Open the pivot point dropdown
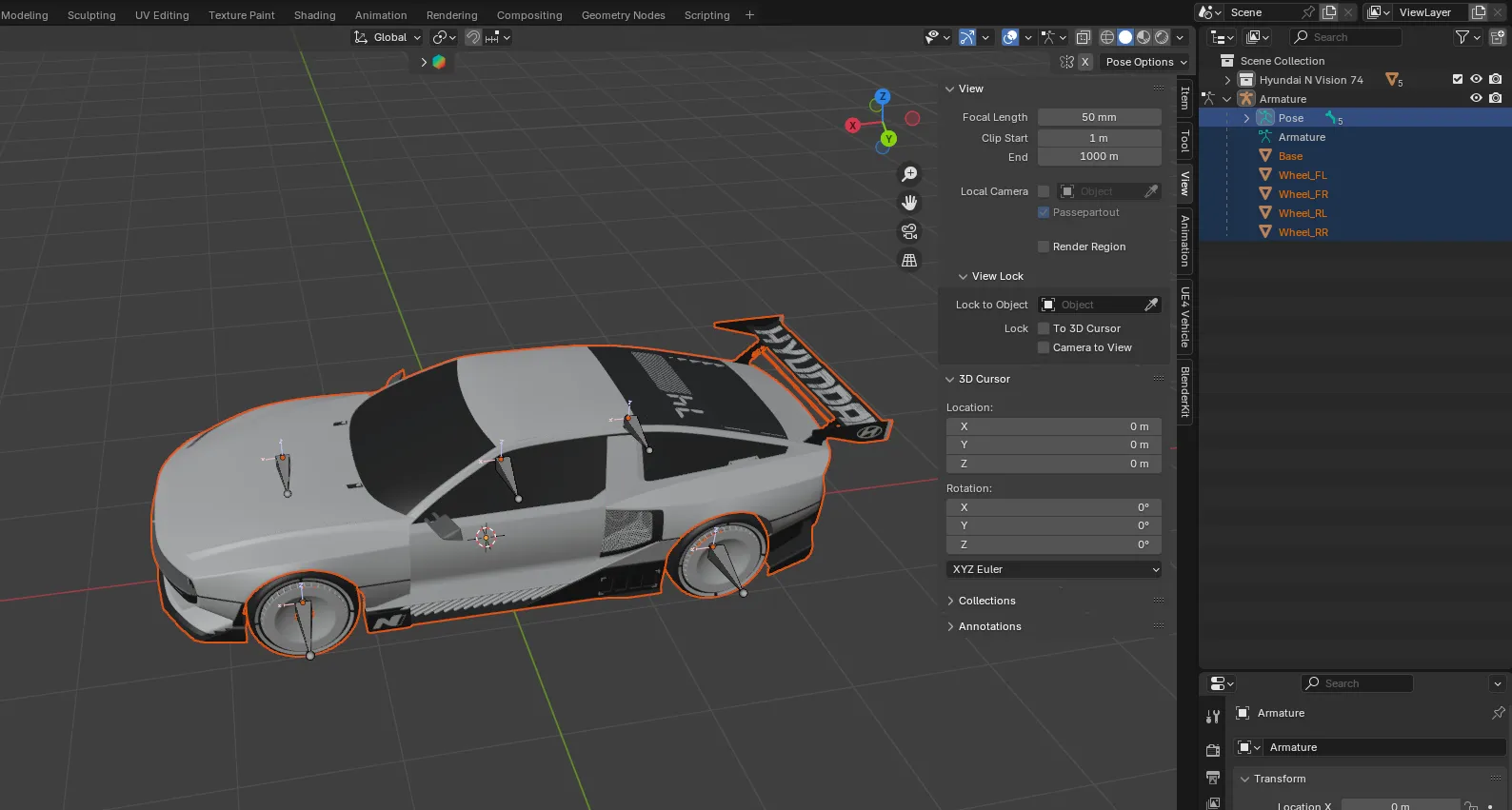The image size is (1512, 810). click(x=444, y=37)
